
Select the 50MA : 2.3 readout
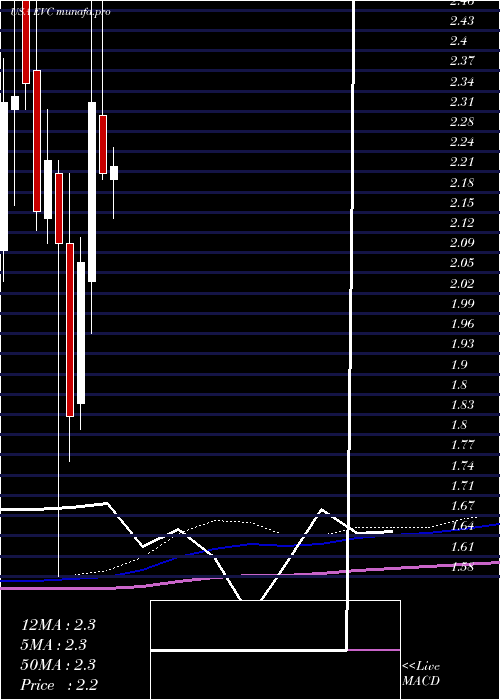[58, 665]
